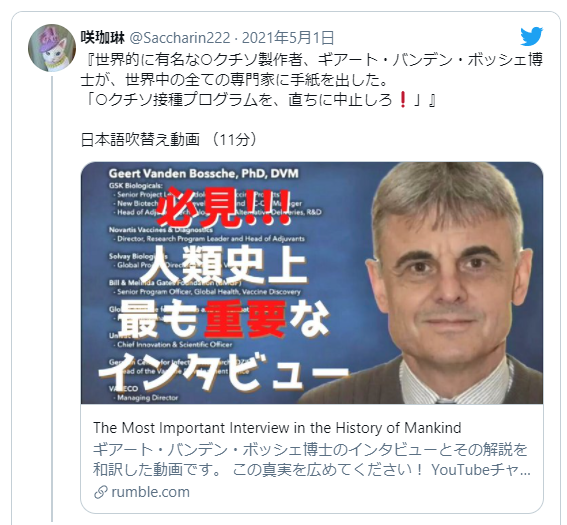Open the 咲珈琳 display name profile
The height and width of the screenshot is (525, 567).
(x=103, y=38)
